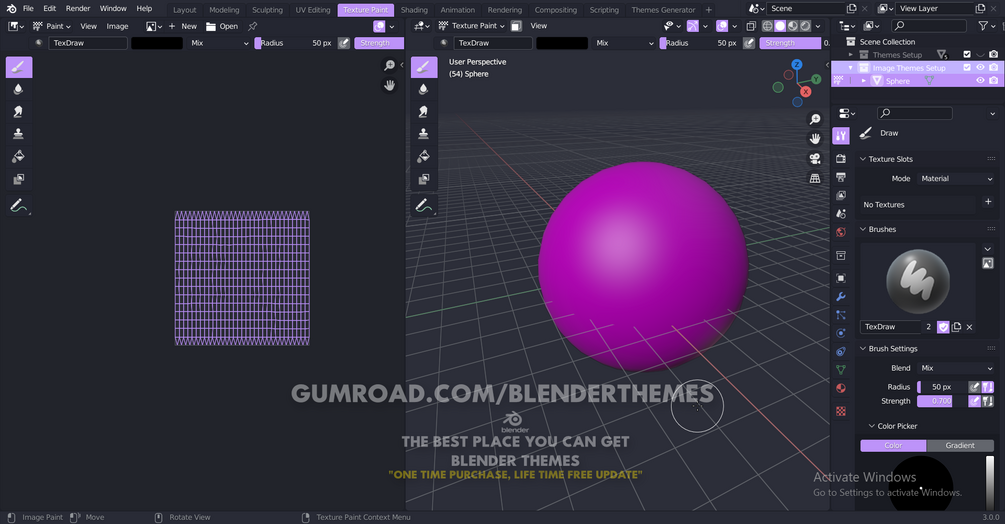The height and width of the screenshot is (524, 1005).
Task: Toggle Themes Setup collection exclude checkbox
Action: click(x=967, y=54)
